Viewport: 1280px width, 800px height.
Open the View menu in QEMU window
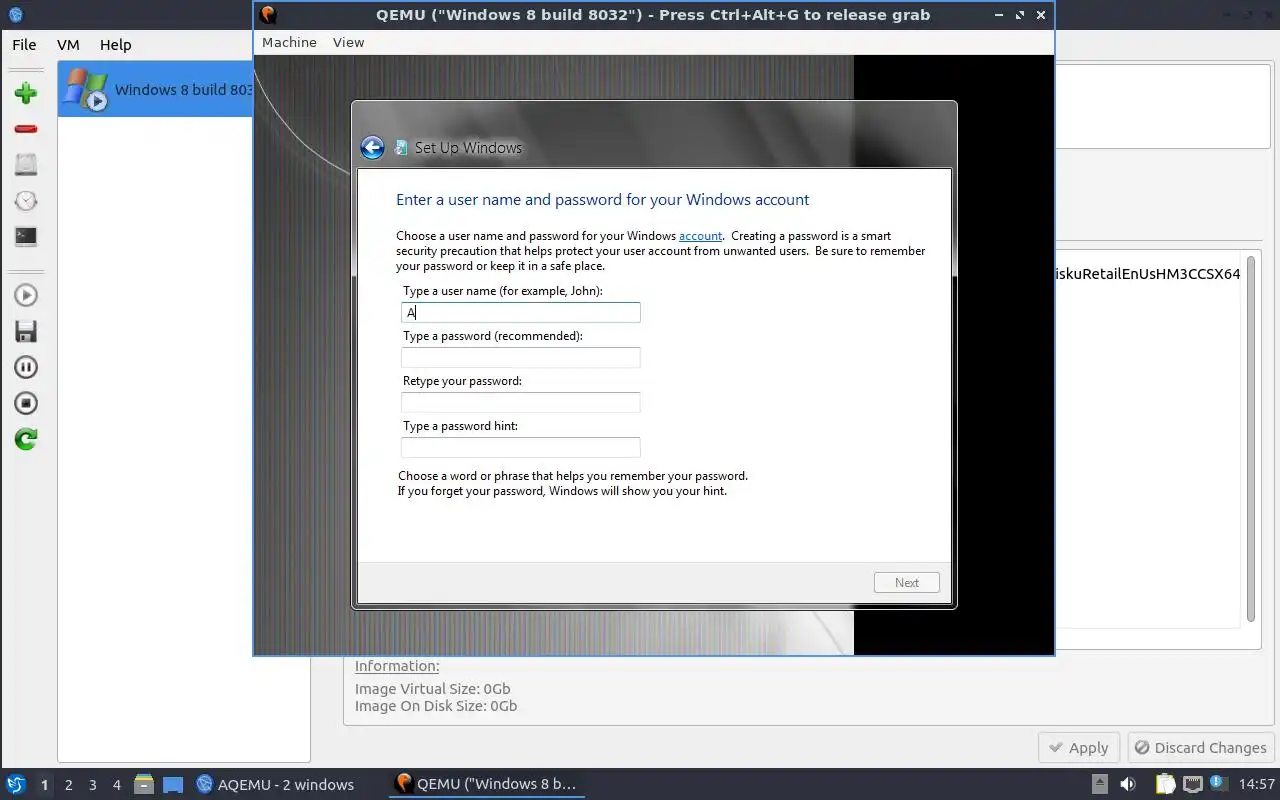(x=348, y=42)
